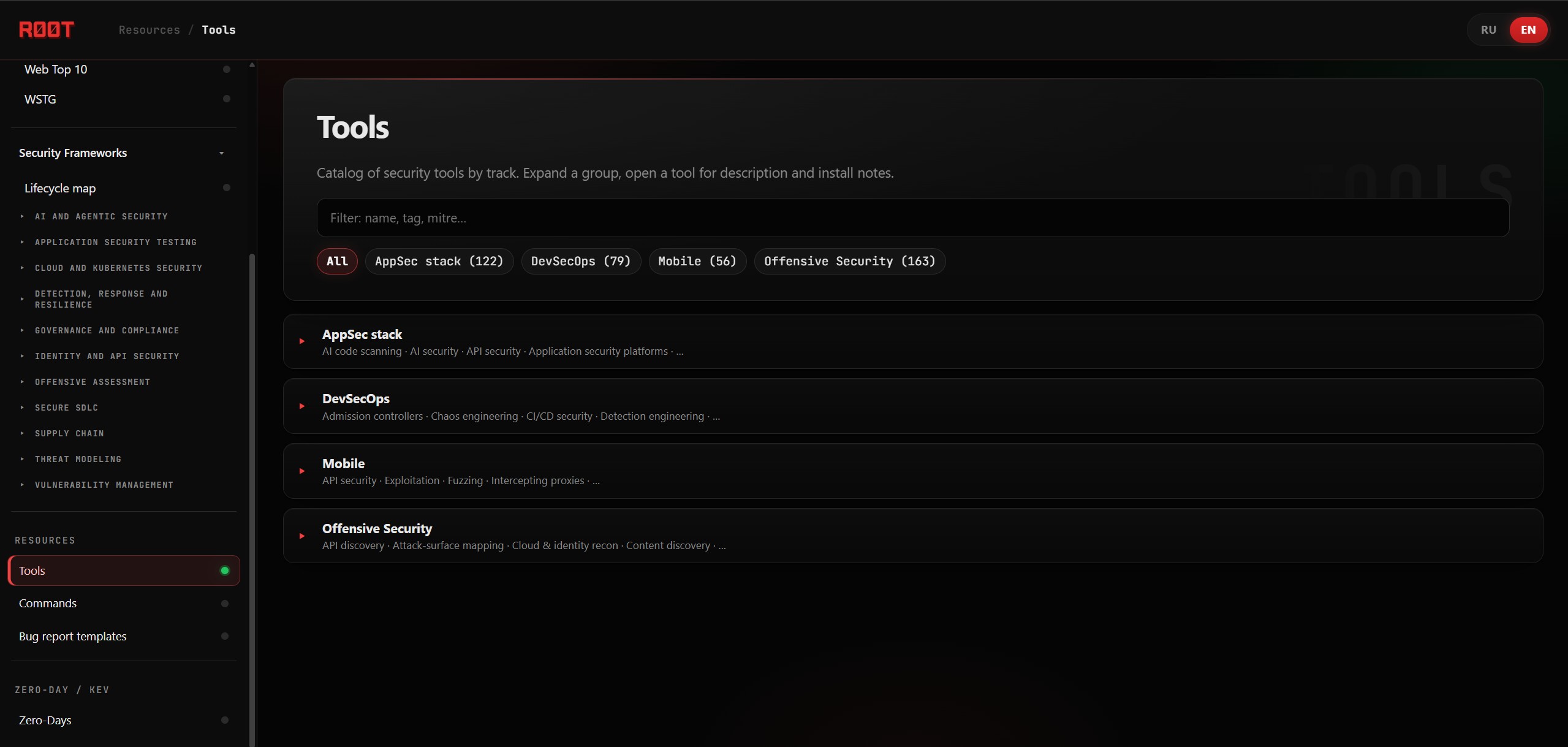Select the All filter chip
This screenshot has height=747, width=1568.
[337, 261]
